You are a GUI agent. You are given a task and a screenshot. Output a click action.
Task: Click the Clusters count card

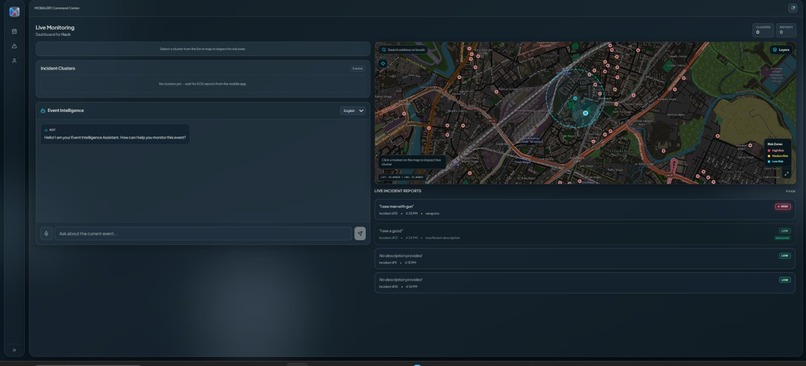tap(763, 30)
